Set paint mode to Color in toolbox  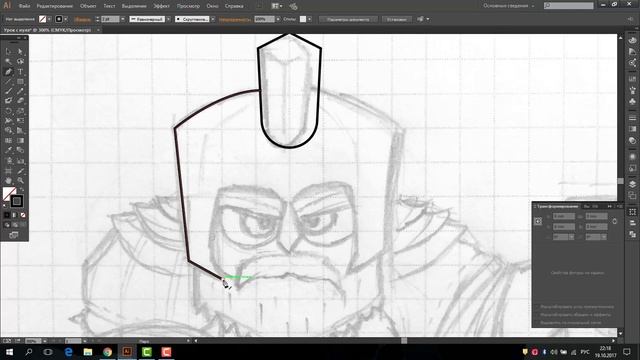coord(7,215)
